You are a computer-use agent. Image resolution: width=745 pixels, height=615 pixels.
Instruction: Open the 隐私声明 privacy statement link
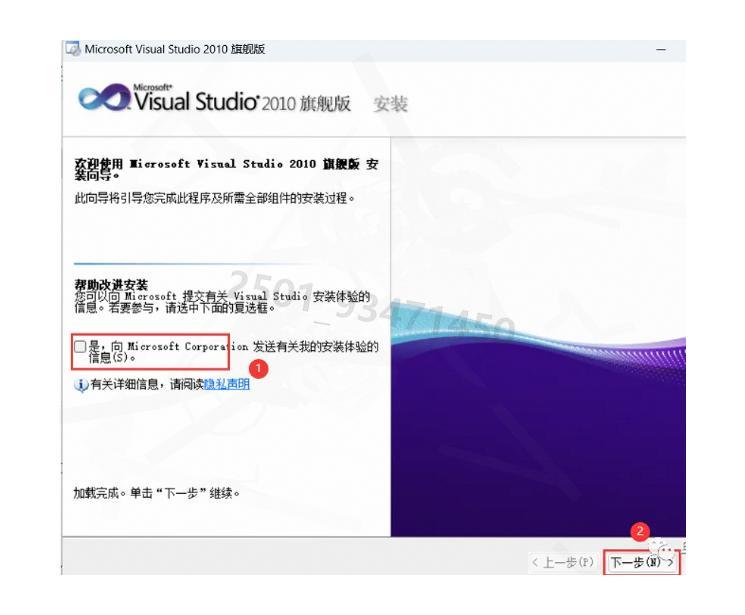click(x=227, y=384)
